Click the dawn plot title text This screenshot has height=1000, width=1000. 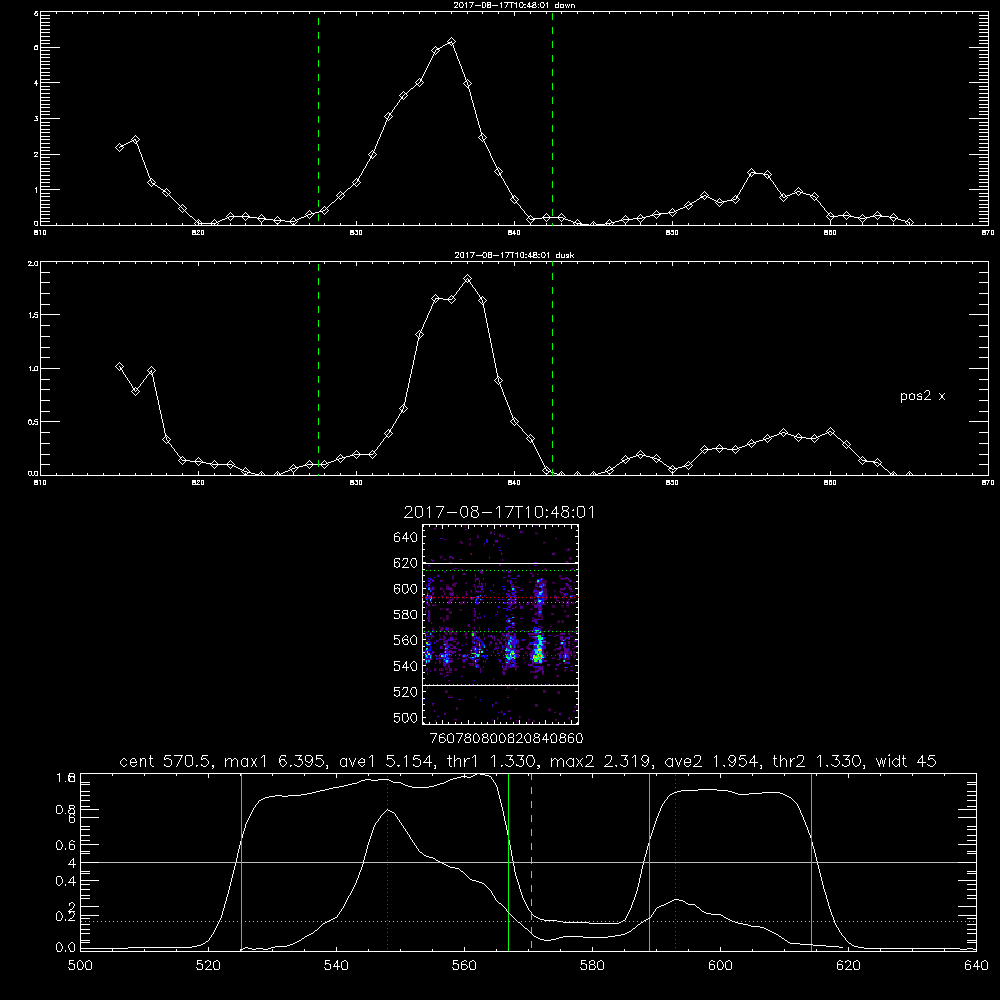[x=514, y=5]
